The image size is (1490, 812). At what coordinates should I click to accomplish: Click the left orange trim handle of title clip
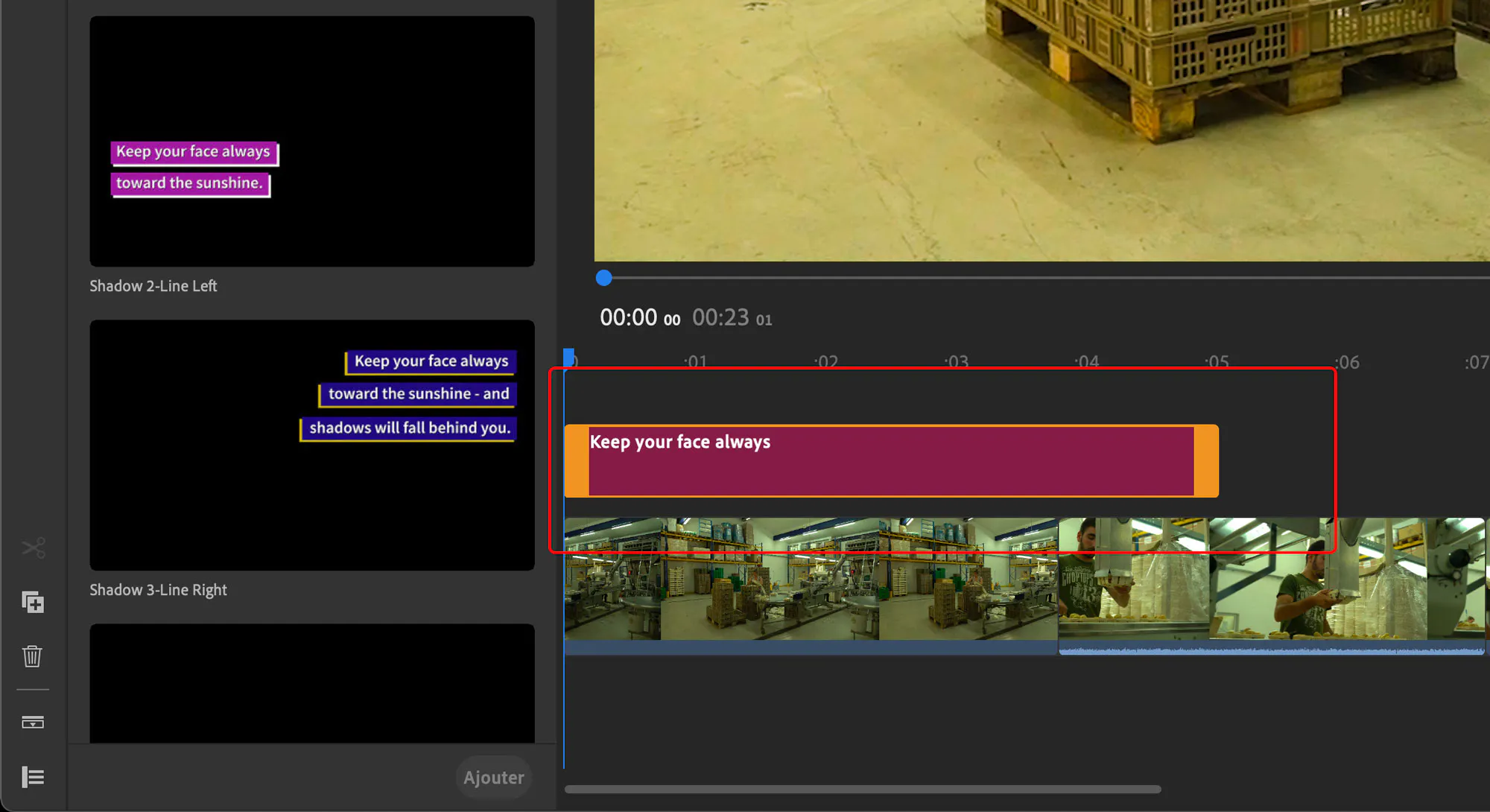click(x=576, y=461)
